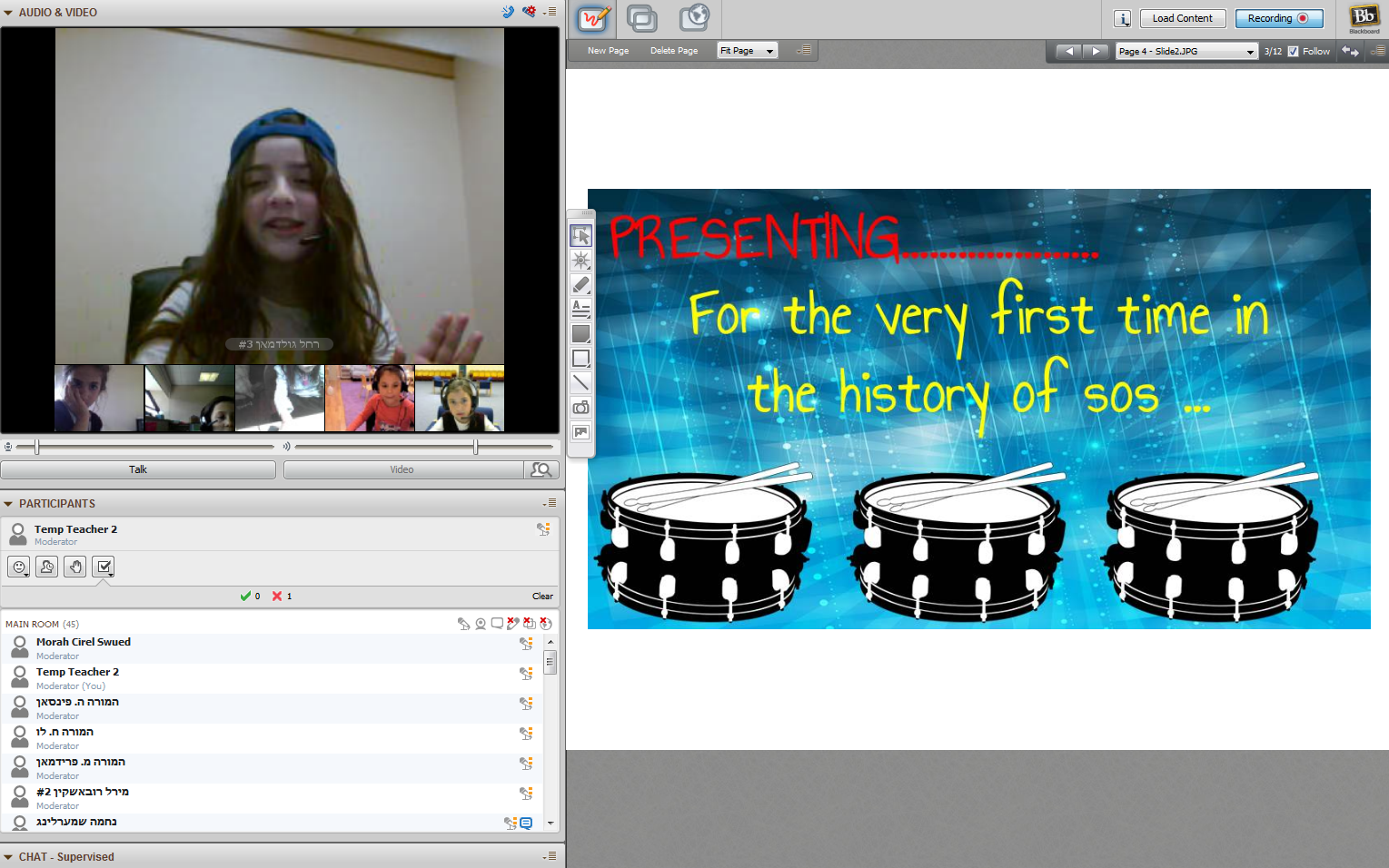Select the pen drawing tool
Image resolution: width=1389 pixels, height=868 pixels.
(581, 285)
